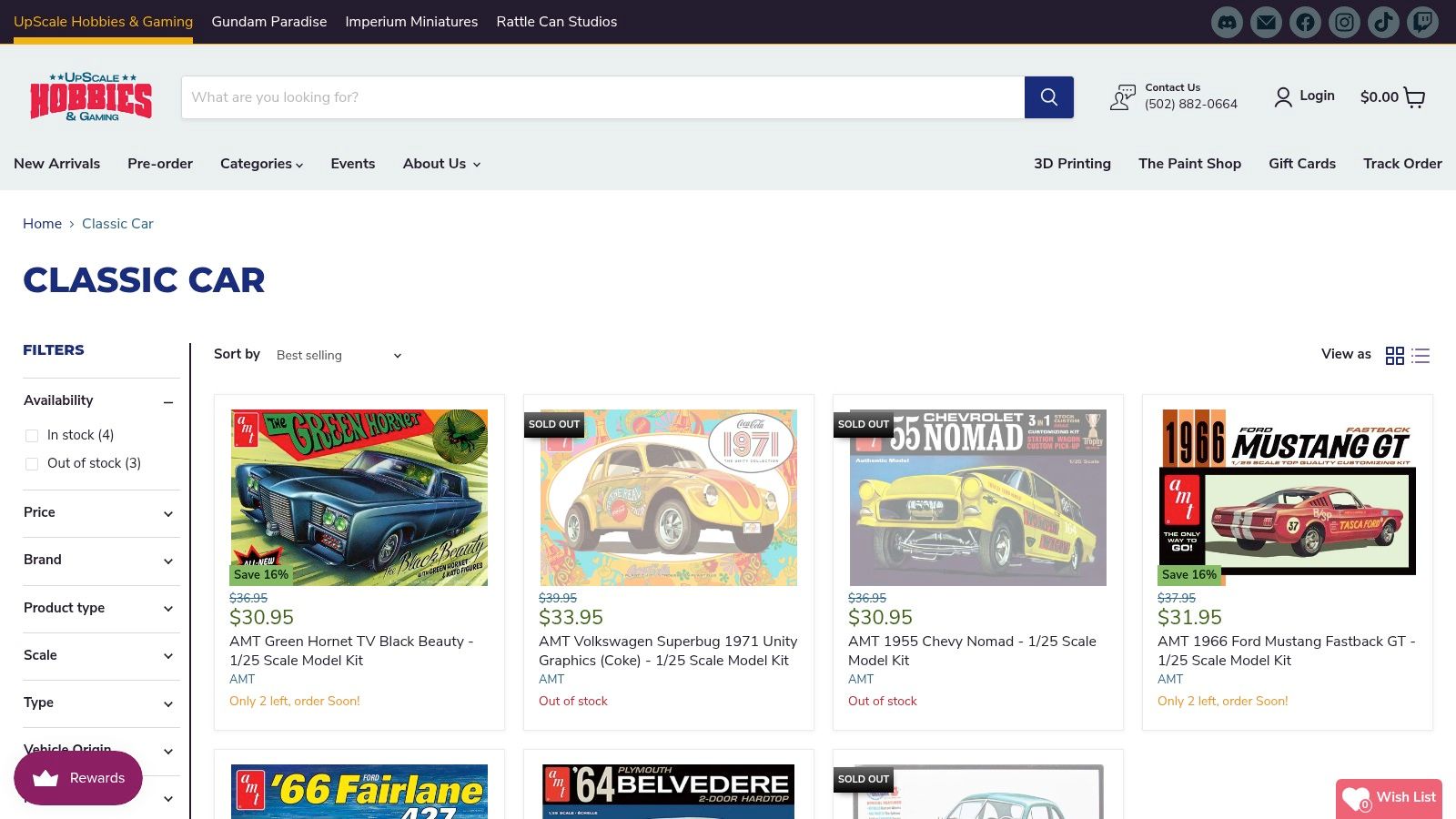
Task: Click the '55 Nomad box art thumbnail
Action: pos(978,498)
